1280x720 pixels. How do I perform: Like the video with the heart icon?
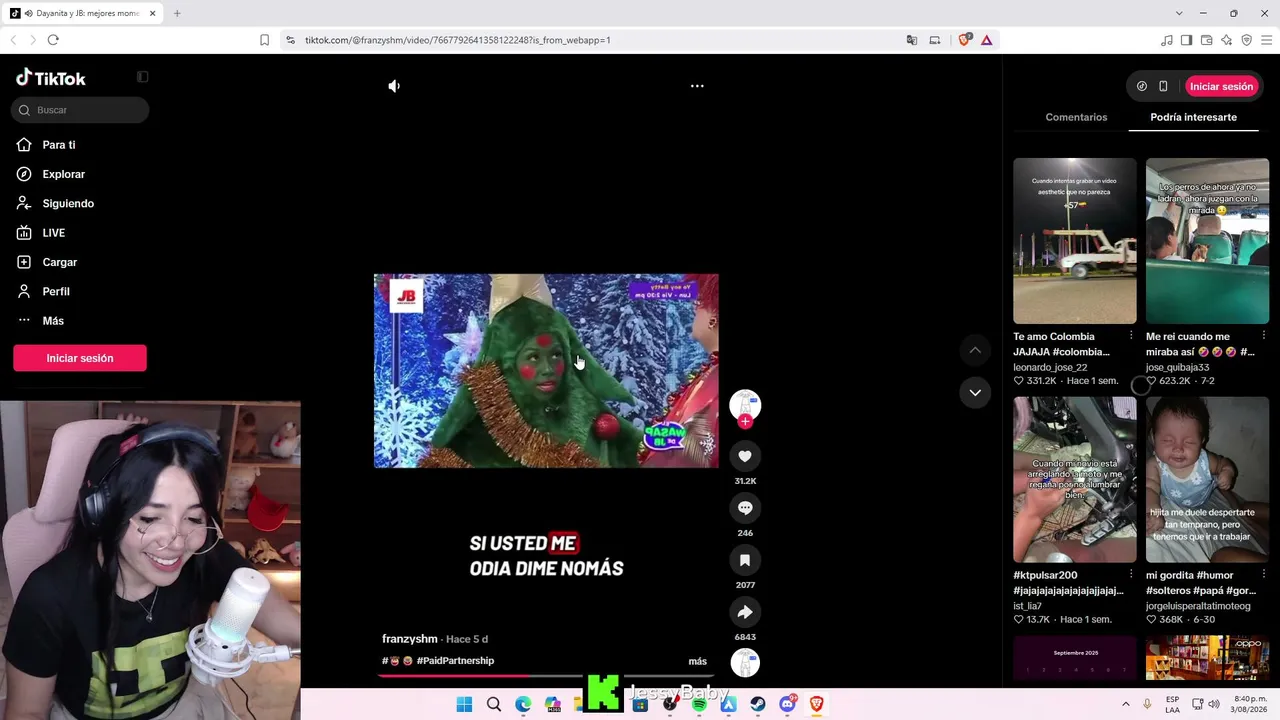[745, 456]
